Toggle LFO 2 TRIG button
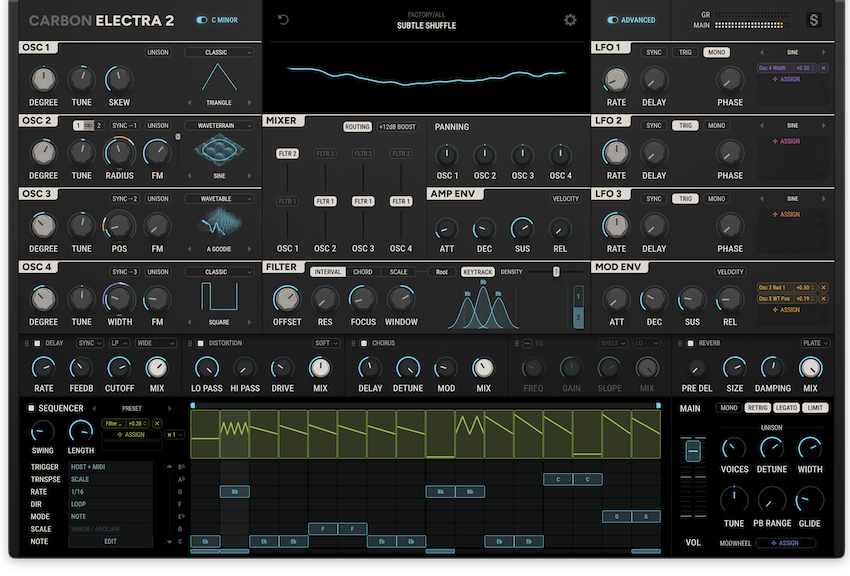The image size is (850, 576). [x=685, y=125]
